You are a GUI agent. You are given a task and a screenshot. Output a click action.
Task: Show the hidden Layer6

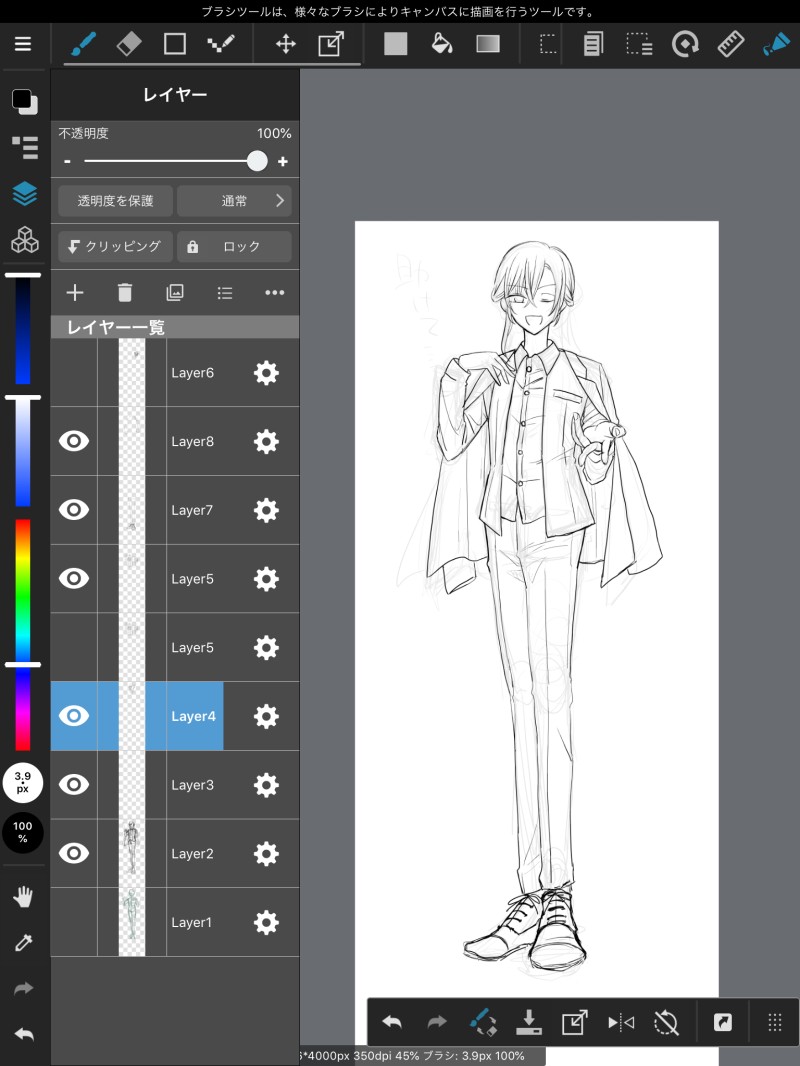(74, 373)
